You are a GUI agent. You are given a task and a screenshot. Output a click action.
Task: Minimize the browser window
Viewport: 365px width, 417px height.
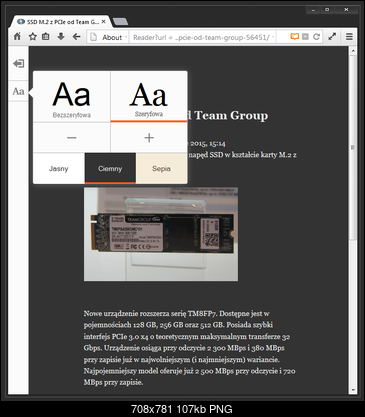pyautogui.click(x=313, y=10)
